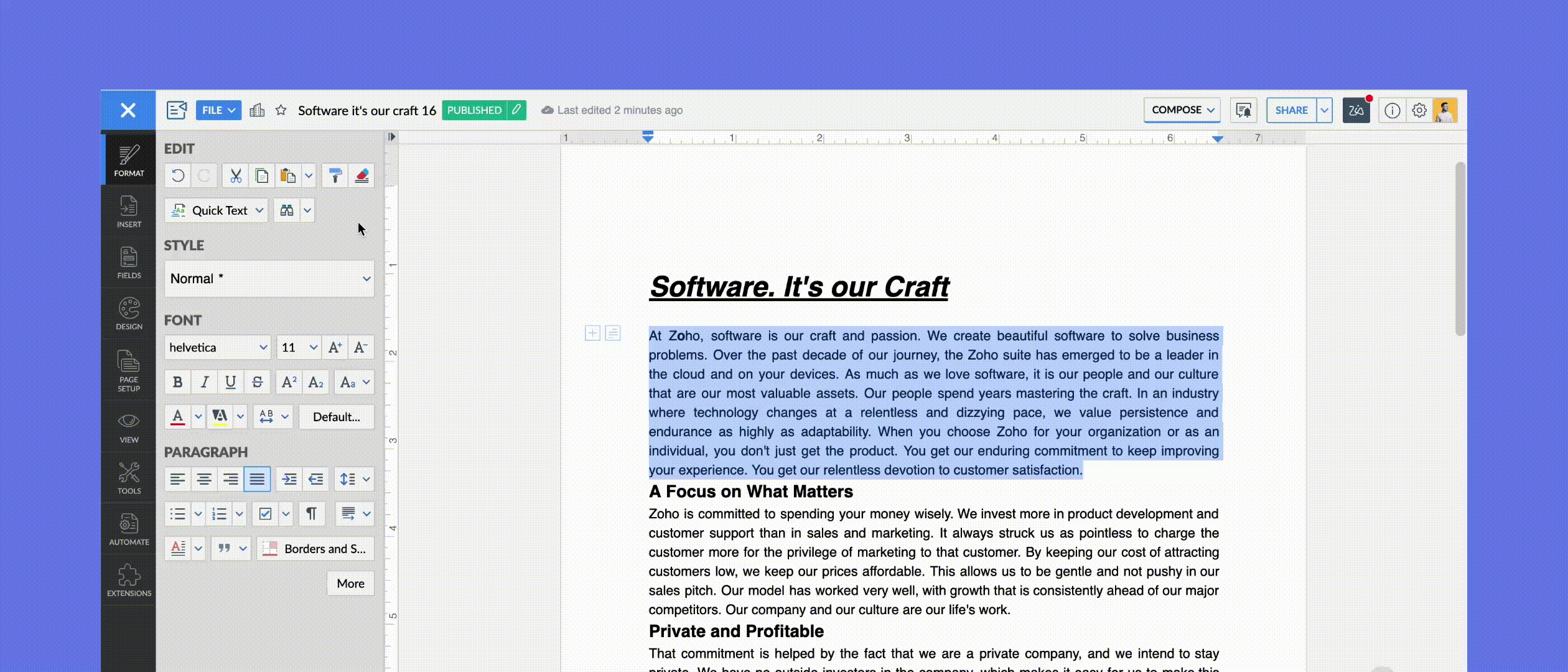Align text right

[230, 478]
